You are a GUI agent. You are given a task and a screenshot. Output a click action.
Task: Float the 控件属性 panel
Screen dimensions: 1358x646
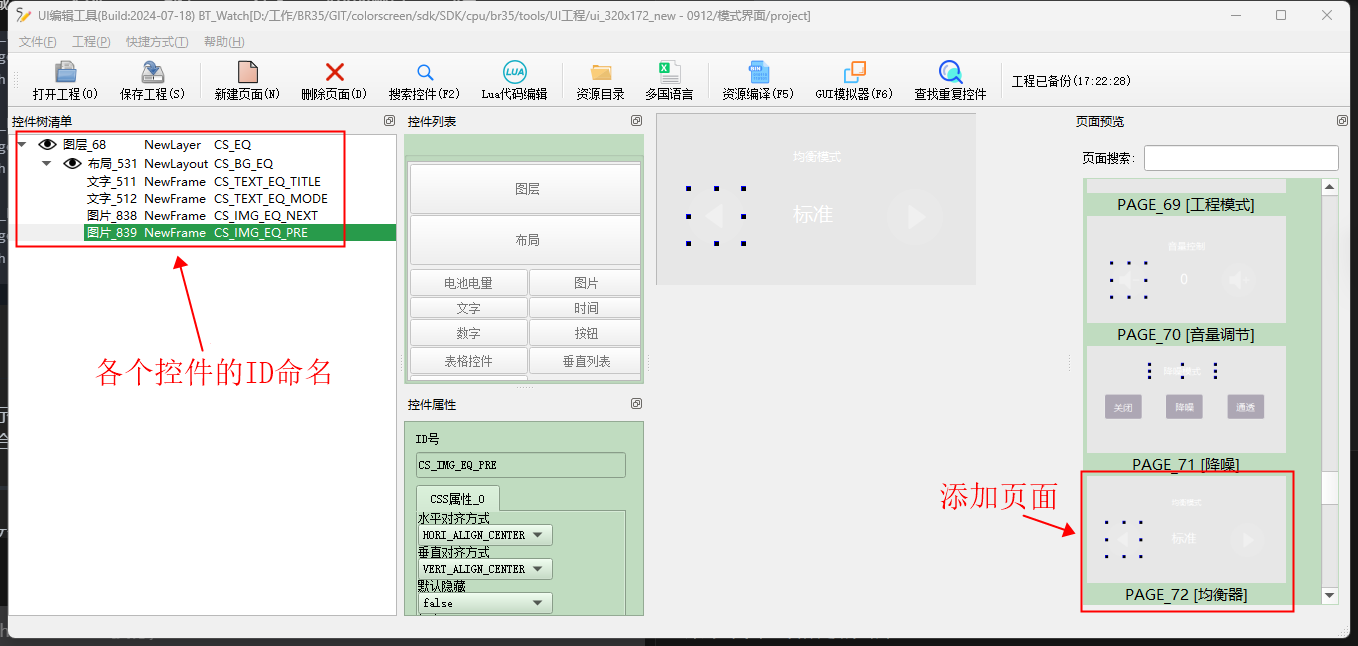click(x=636, y=404)
